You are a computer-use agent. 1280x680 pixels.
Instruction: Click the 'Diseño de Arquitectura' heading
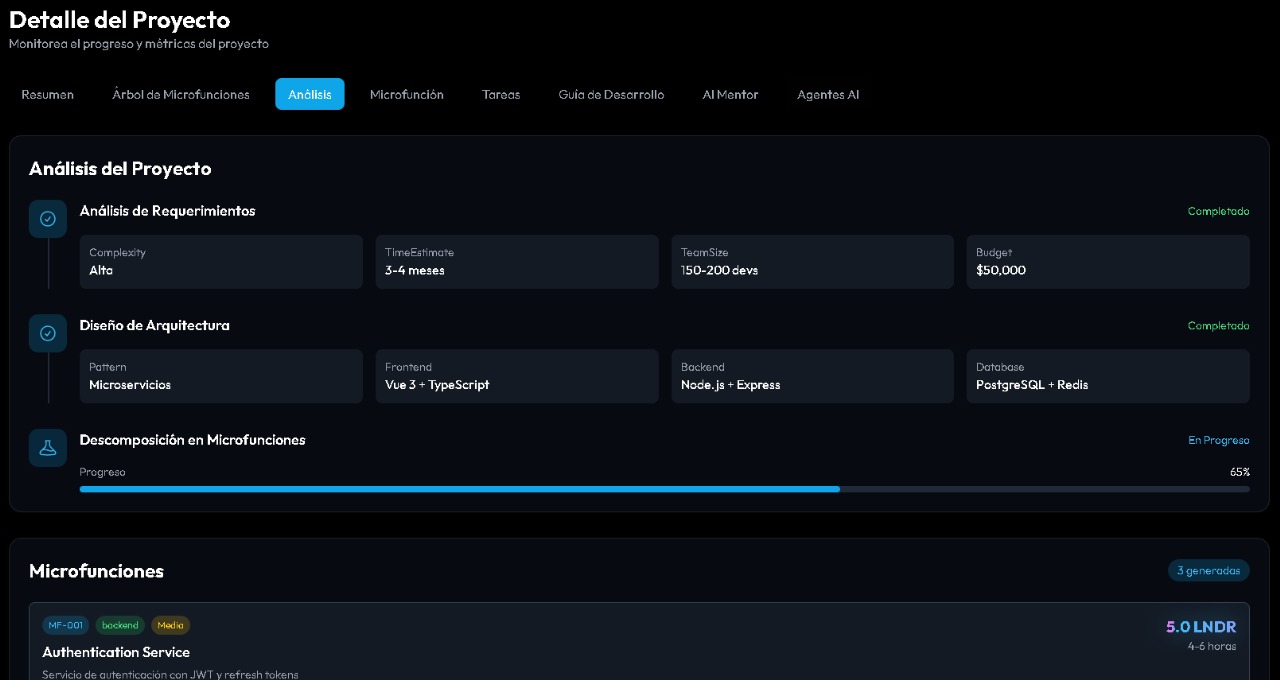(x=154, y=325)
